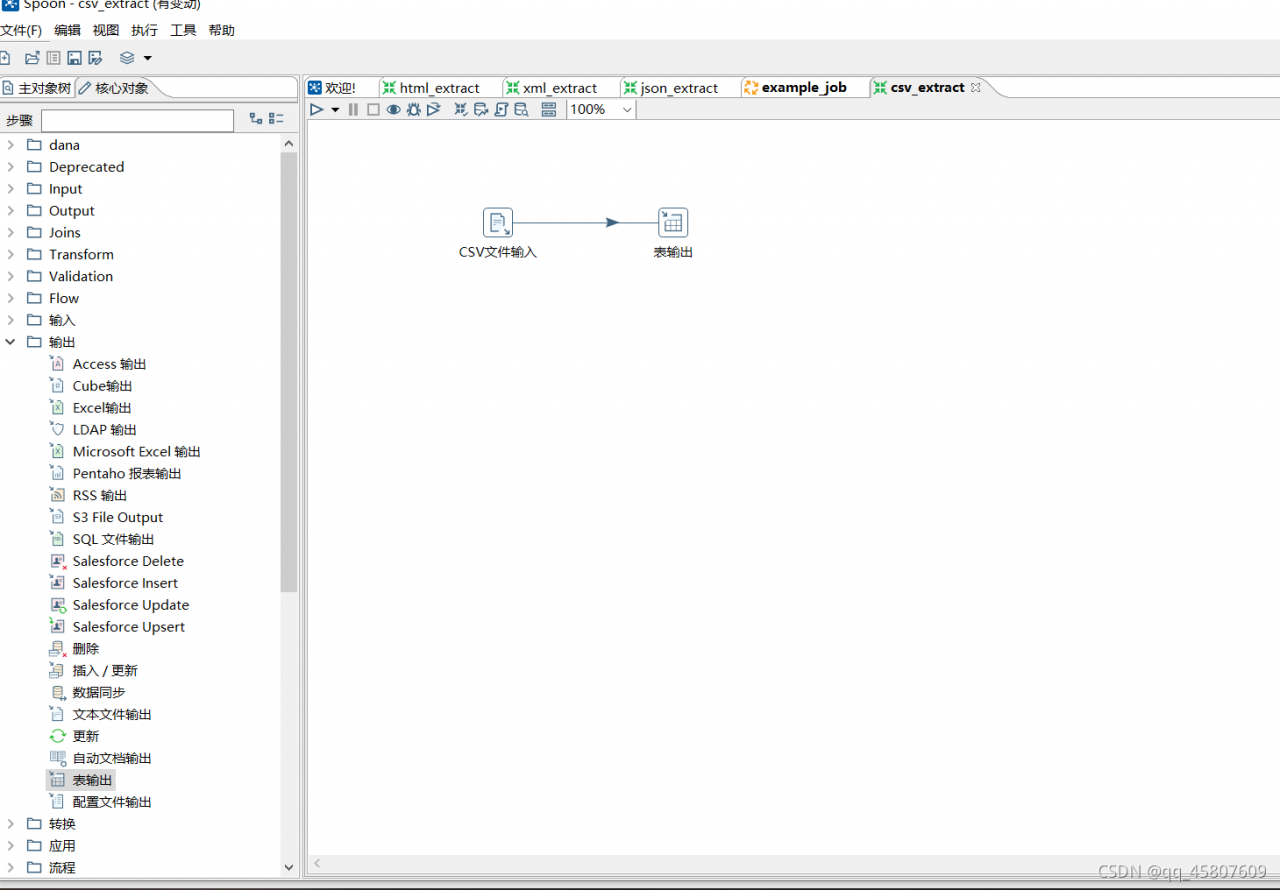Expand the Deprecated folder
The height and width of the screenshot is (890, 1280).
pos(11,167)
